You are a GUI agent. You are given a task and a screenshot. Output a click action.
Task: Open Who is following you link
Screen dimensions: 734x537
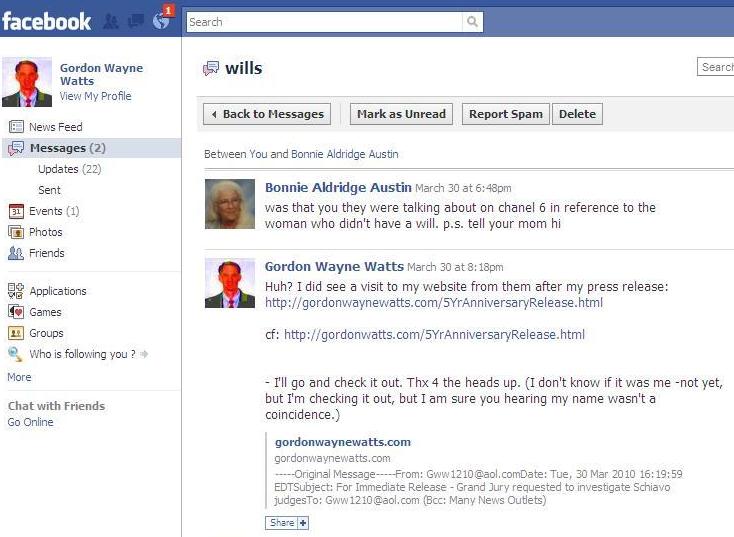[82, 354]
